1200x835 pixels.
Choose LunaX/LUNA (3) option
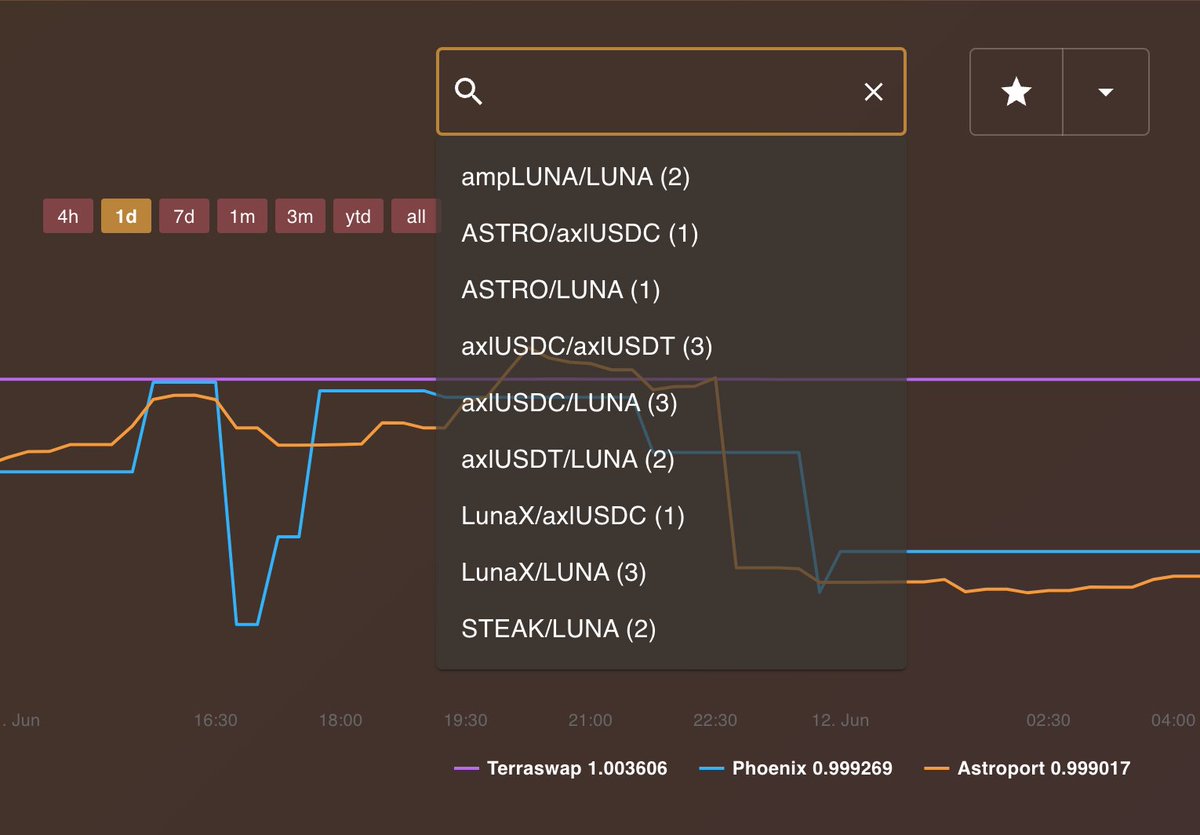[x=671, y=573]
